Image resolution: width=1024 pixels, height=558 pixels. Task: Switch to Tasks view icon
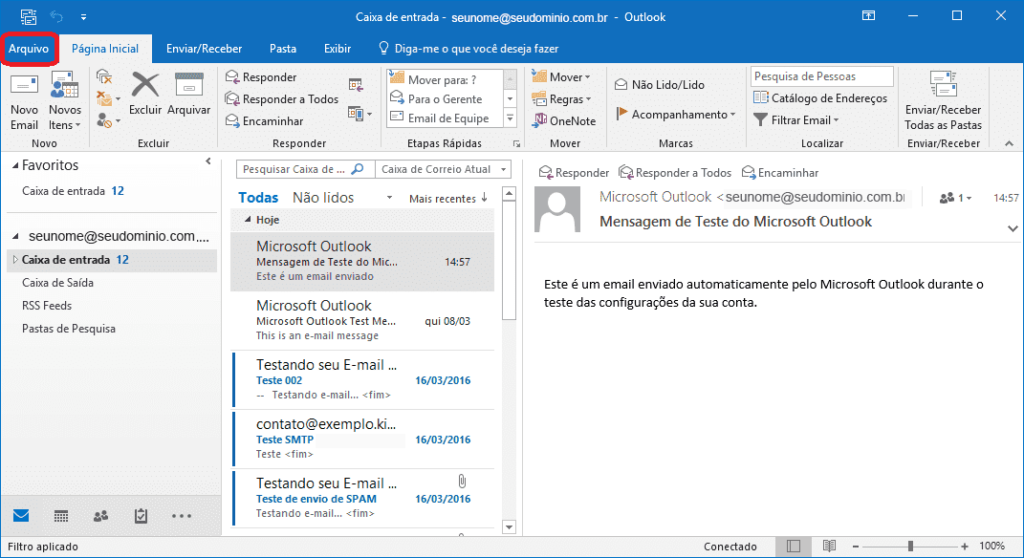pyautogui.click(x=140, y=516)
